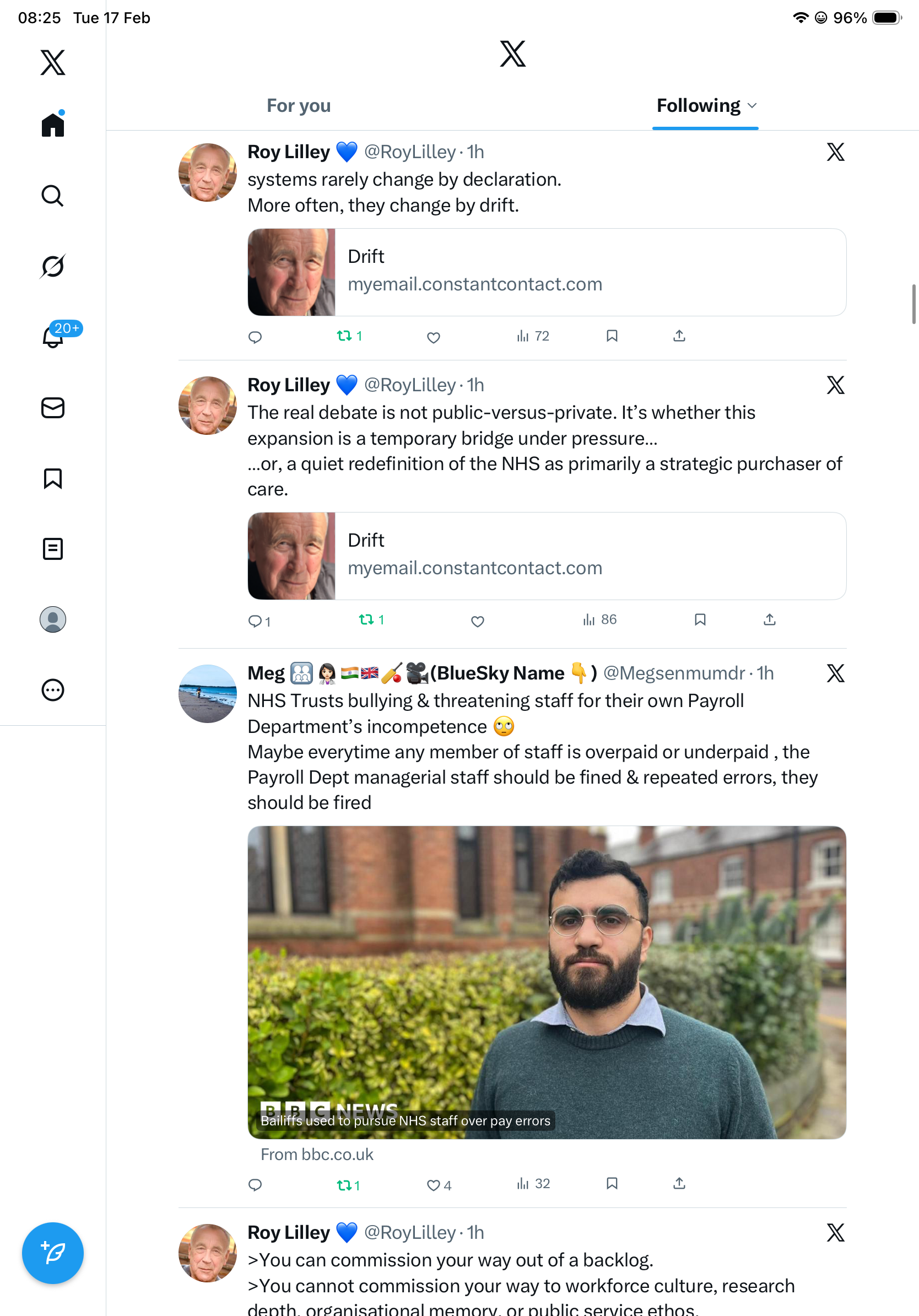Open the search icon in sidebar
The width and height of the screenshot is (919, 1316).
click(52, 196)
